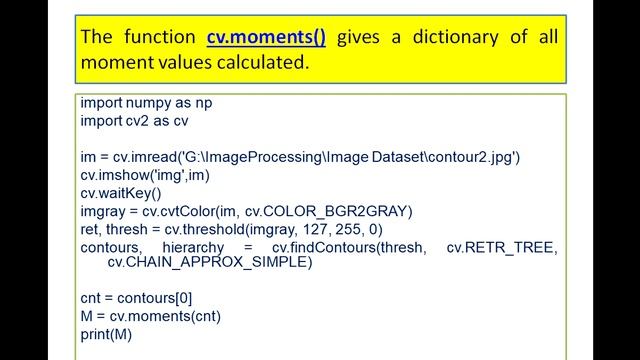Click the cv.threshold(imgray, 127, 255, 0) line
The width and height of the screenshot is (640, 360).
(x=231, y=229)
